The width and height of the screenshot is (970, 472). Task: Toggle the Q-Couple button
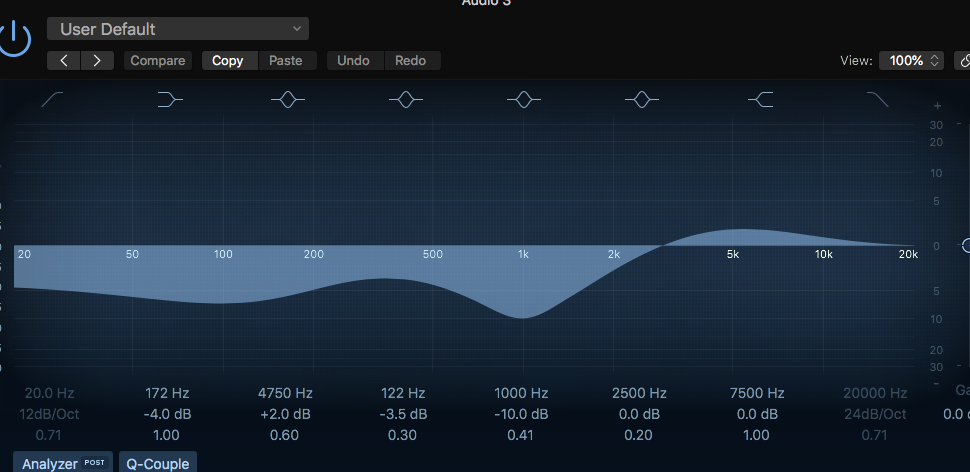point(157,463)
